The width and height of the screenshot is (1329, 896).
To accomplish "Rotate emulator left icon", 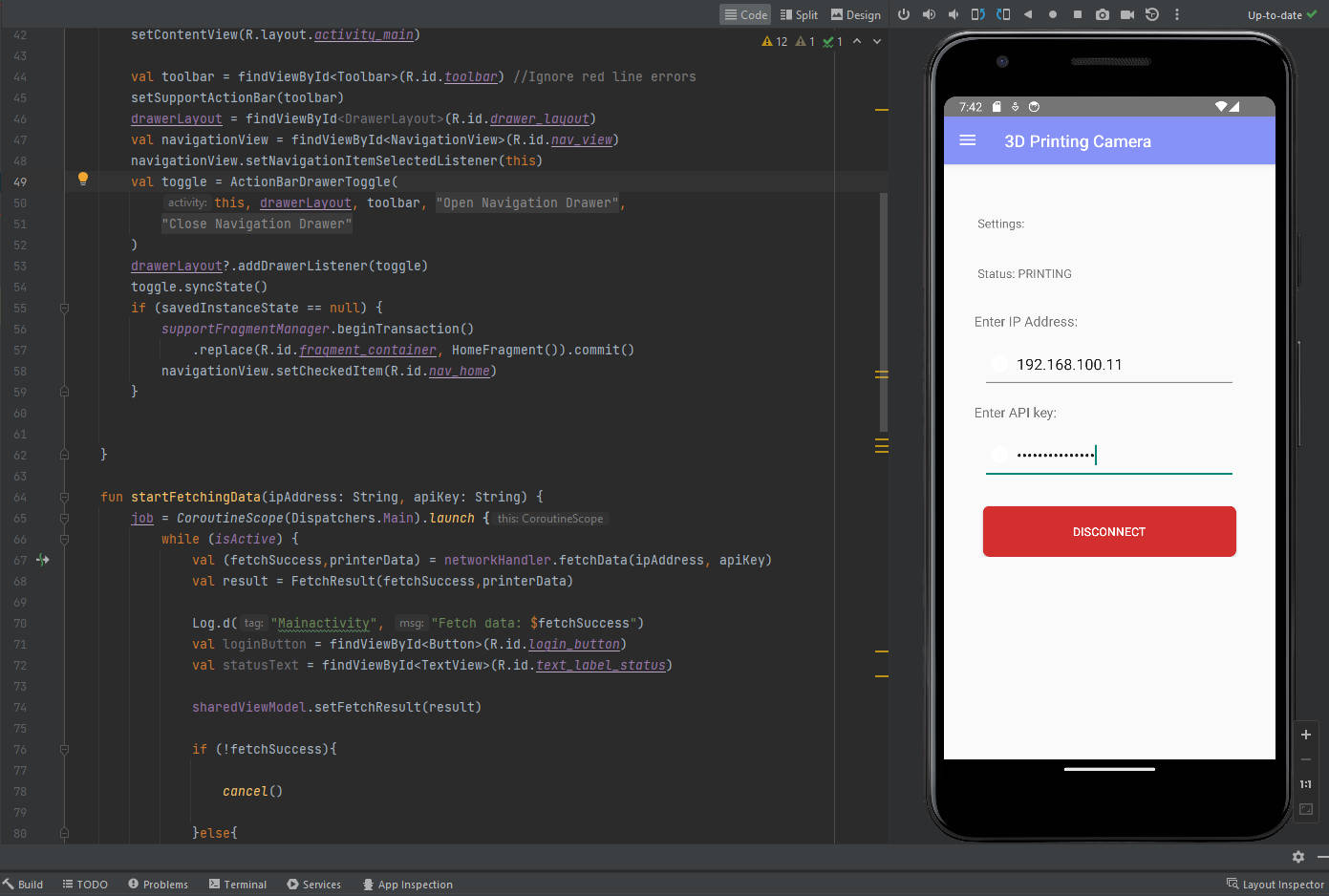I will (977, 14).
